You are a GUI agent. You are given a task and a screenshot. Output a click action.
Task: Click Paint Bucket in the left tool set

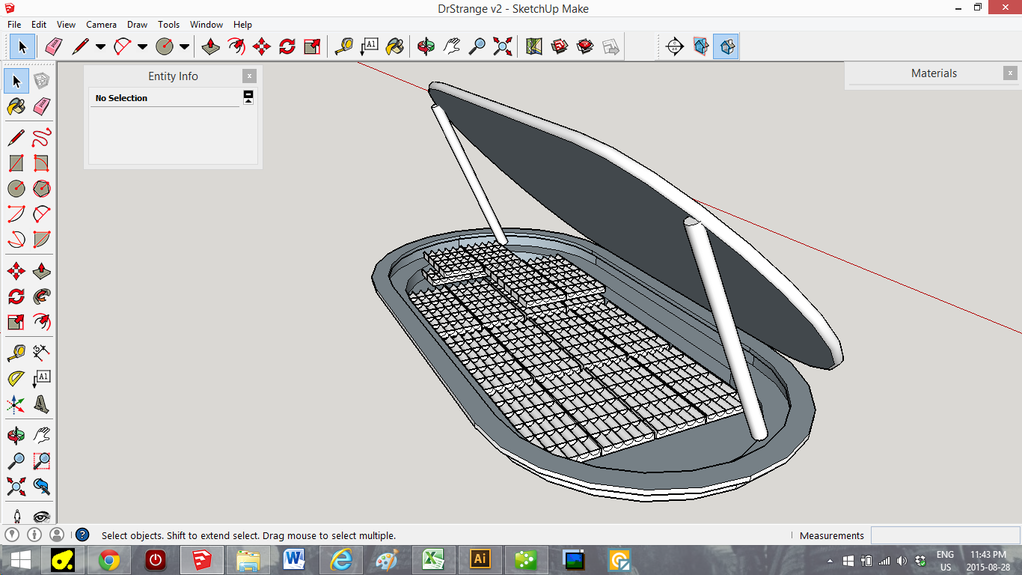point(16,106)
